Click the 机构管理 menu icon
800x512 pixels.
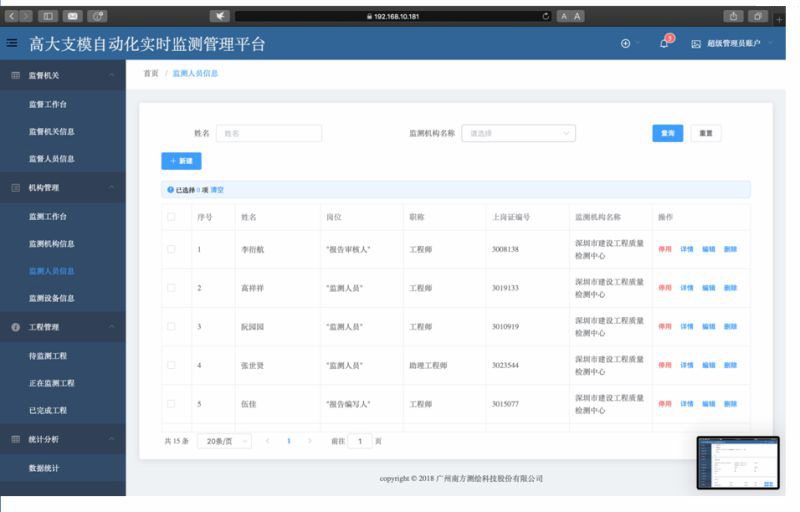pos(16,188)
